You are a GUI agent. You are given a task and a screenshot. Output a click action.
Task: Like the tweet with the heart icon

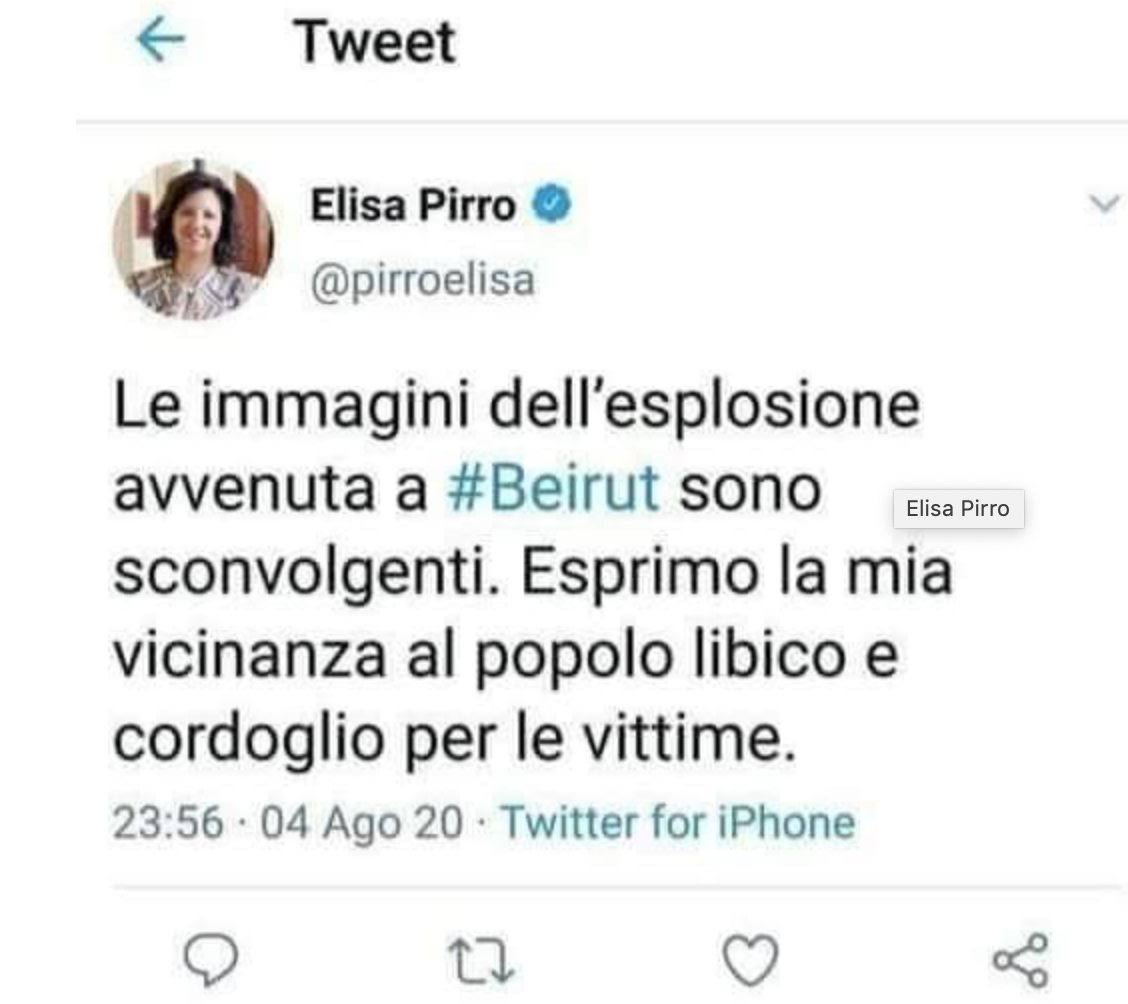point(750,959)
